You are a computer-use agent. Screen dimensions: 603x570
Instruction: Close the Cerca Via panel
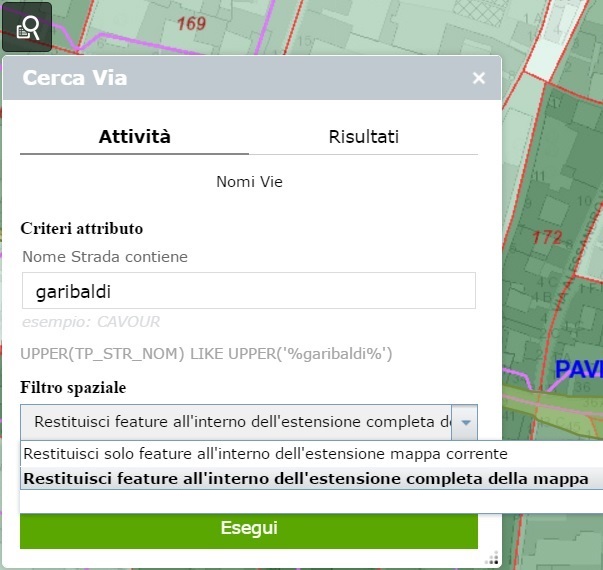pos(479,78)
